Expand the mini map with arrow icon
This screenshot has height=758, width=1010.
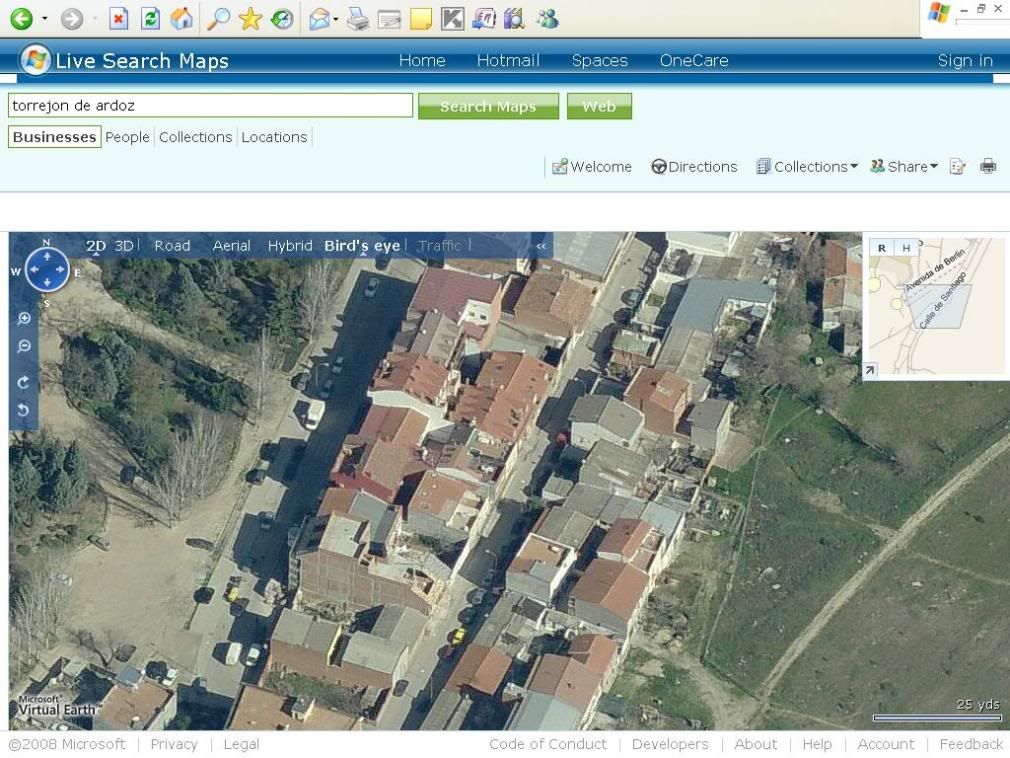coord(870,371)
